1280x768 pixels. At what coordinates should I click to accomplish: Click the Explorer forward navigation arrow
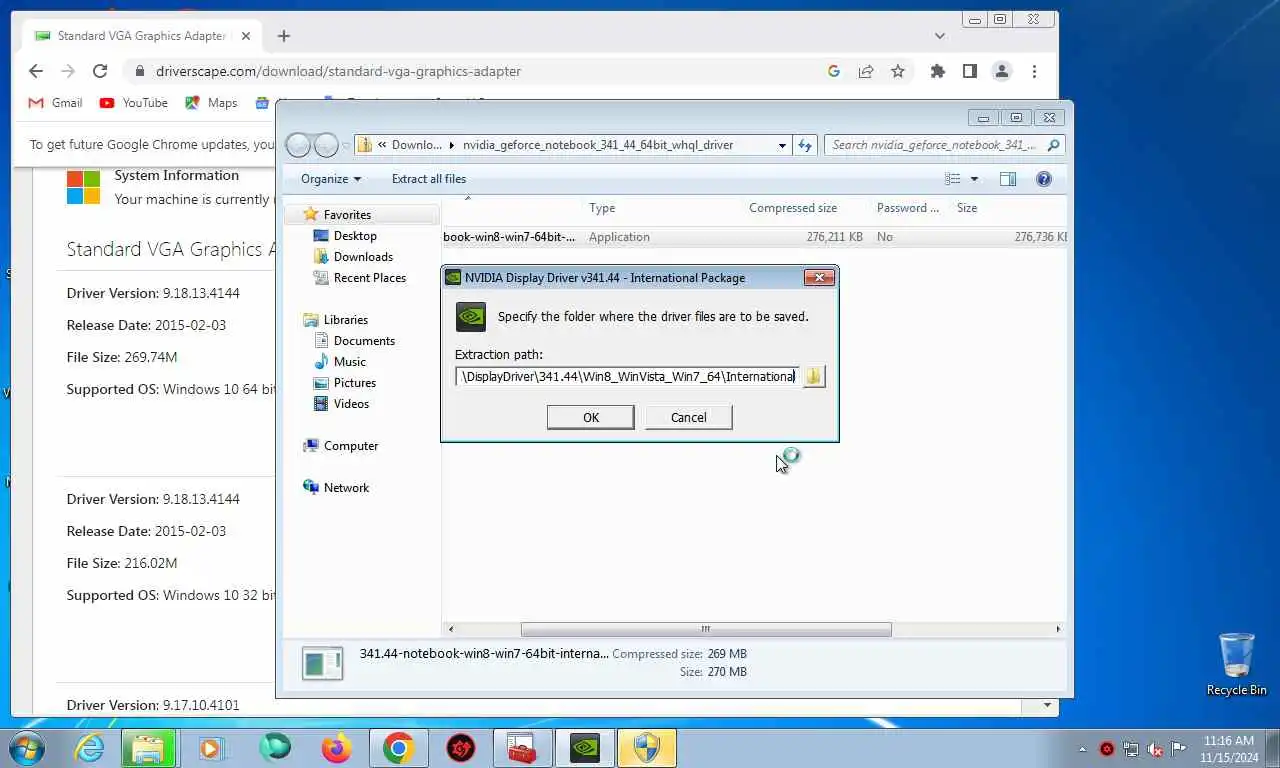click(326, 145)
